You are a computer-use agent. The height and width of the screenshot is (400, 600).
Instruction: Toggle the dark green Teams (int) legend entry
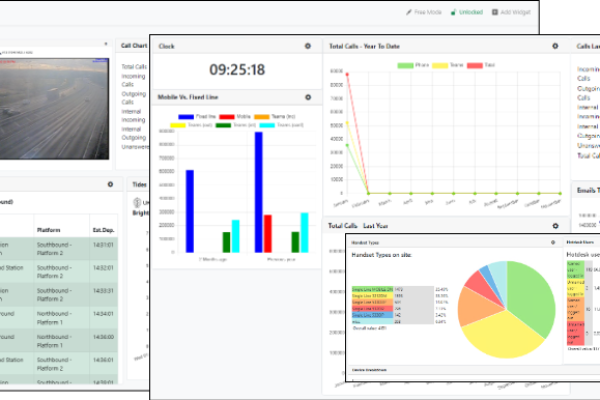click(x=236, y=125)
